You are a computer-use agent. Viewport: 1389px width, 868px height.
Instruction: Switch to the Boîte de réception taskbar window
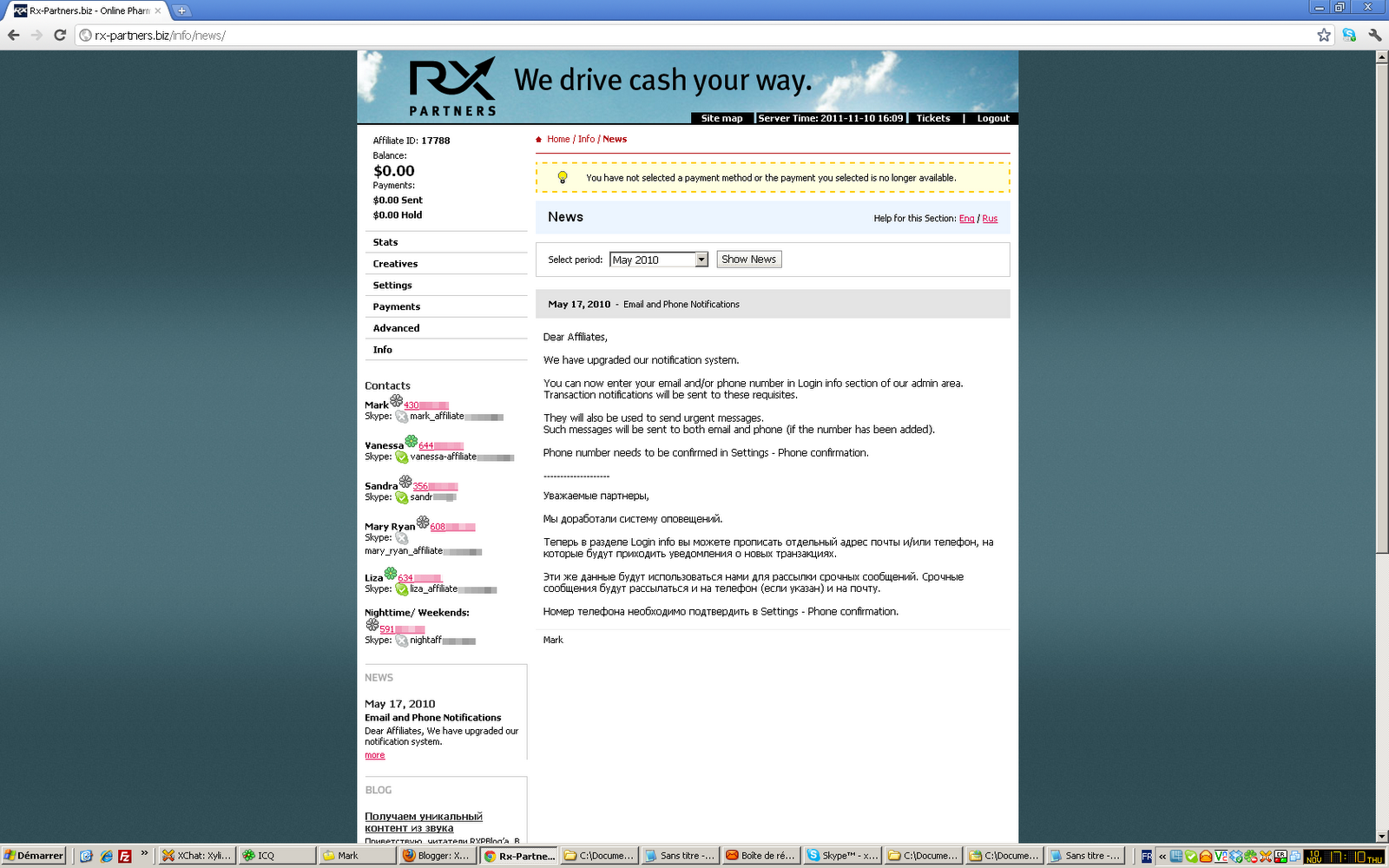coord(760,856)
